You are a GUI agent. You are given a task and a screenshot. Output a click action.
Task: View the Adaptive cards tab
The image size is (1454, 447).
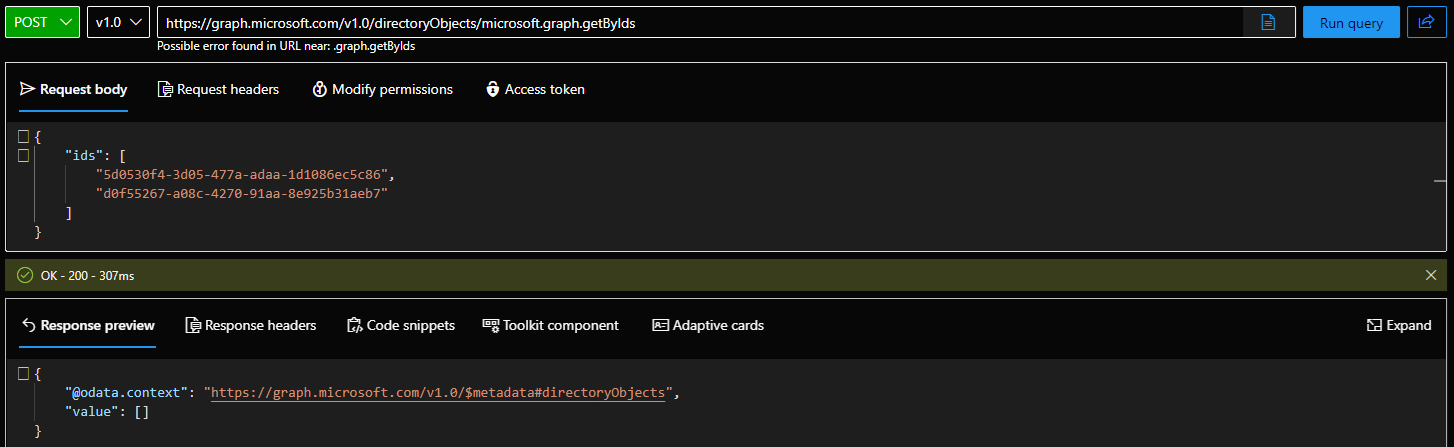click(708, 325)
